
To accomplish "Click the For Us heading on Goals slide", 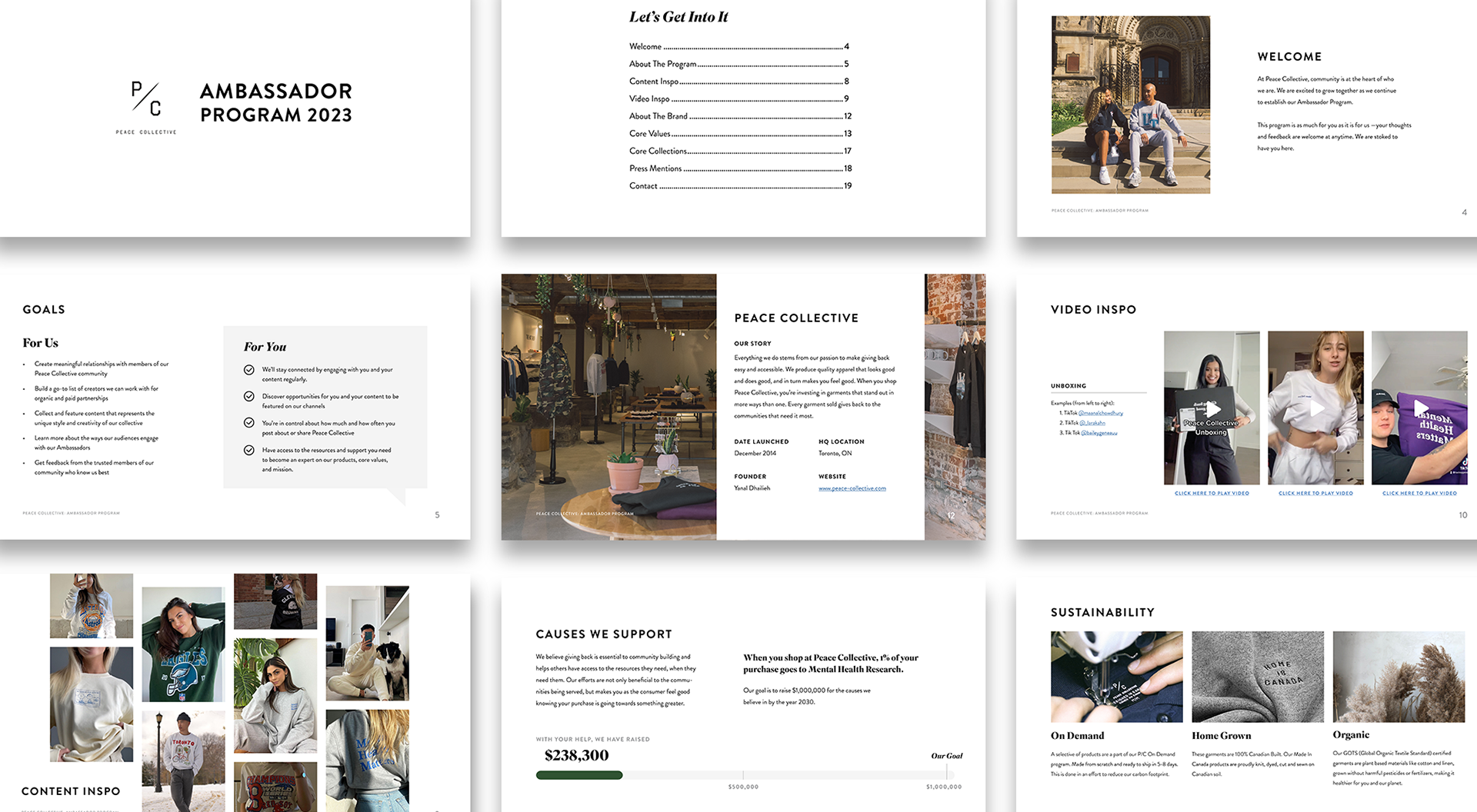I will pyautogui.click(x=40, y=343).
